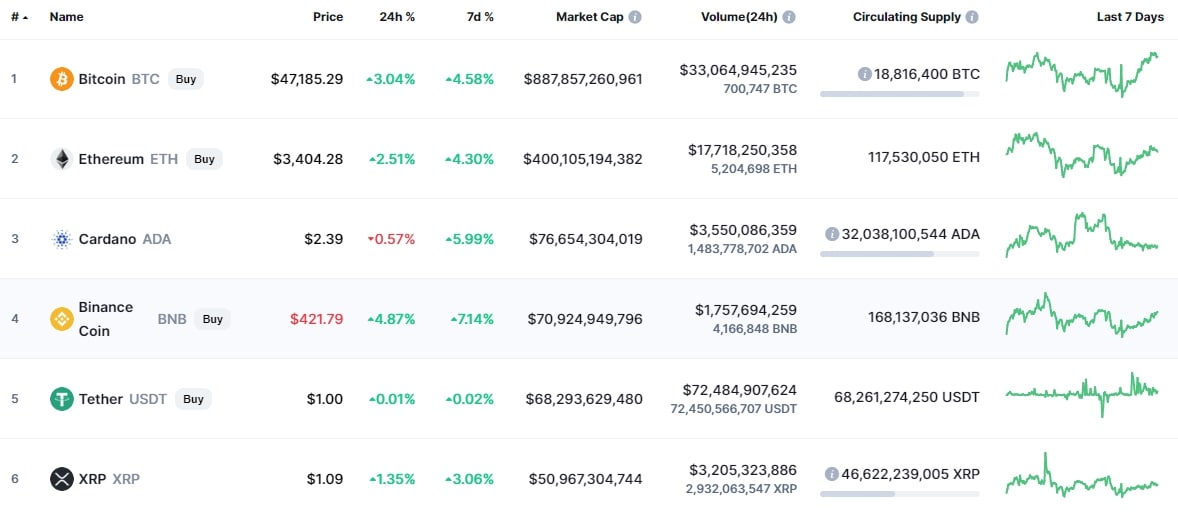Open Cardano 7-day sparkline chart
Image resolution: width=1178 pixels, height=518 pixels.
[x=1082, y=235]
